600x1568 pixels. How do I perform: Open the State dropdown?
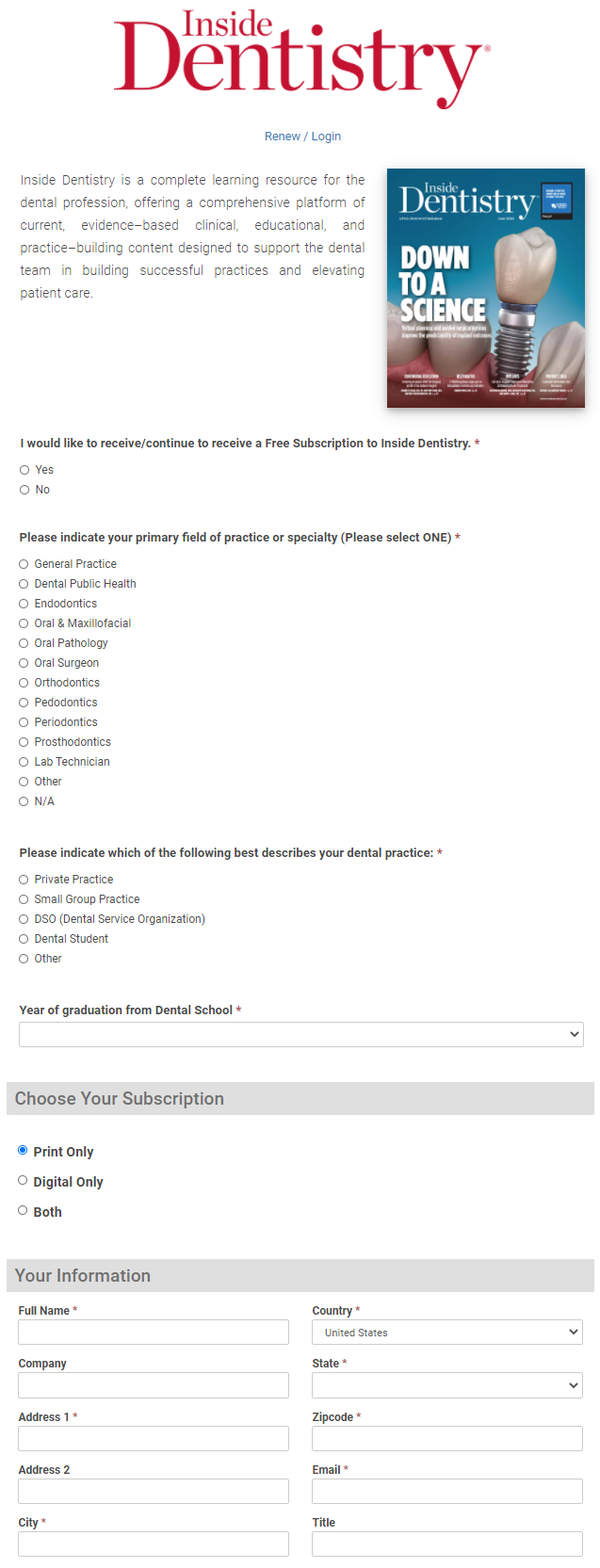click(x=447, y=1385)
